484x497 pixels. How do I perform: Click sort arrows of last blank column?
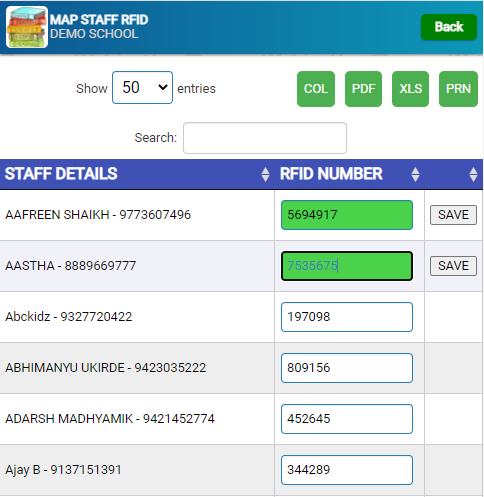(473, 174)
